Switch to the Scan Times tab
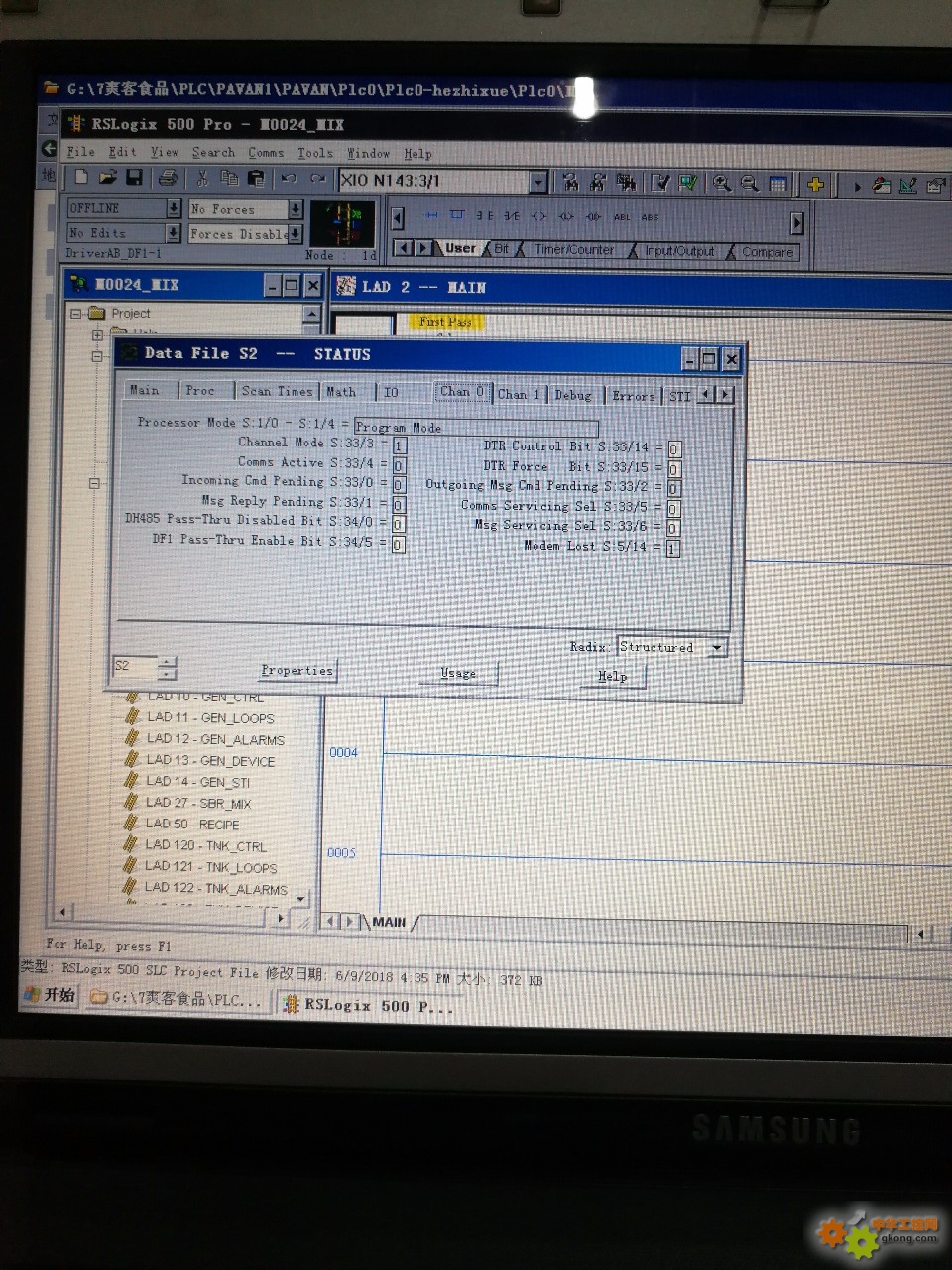 pos(277,391)
